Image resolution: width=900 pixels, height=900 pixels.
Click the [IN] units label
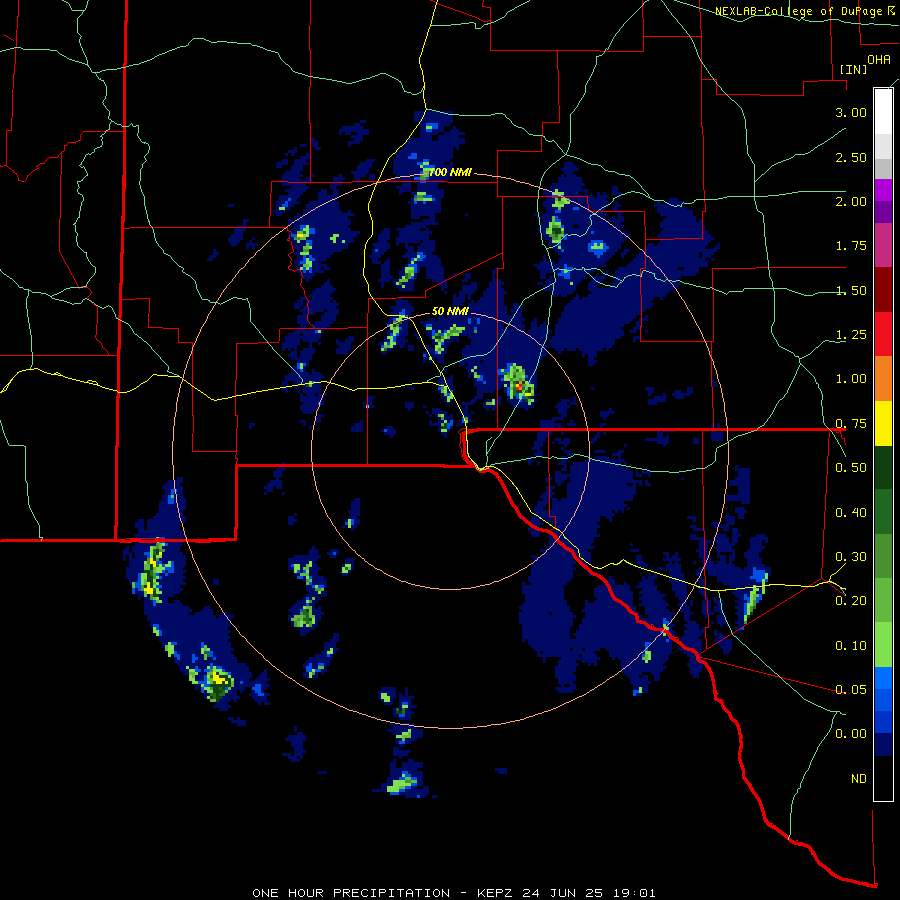[853, 69]
